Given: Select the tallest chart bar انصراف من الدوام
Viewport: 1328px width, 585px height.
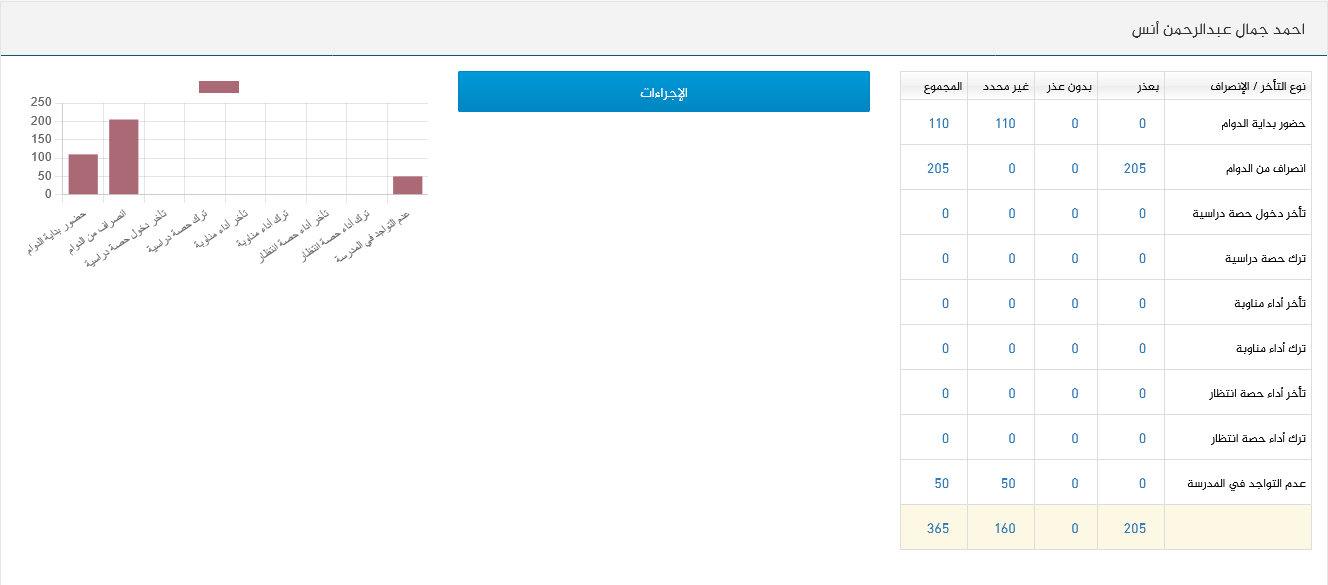Looking at the screenshot, I should click(123, 157).
